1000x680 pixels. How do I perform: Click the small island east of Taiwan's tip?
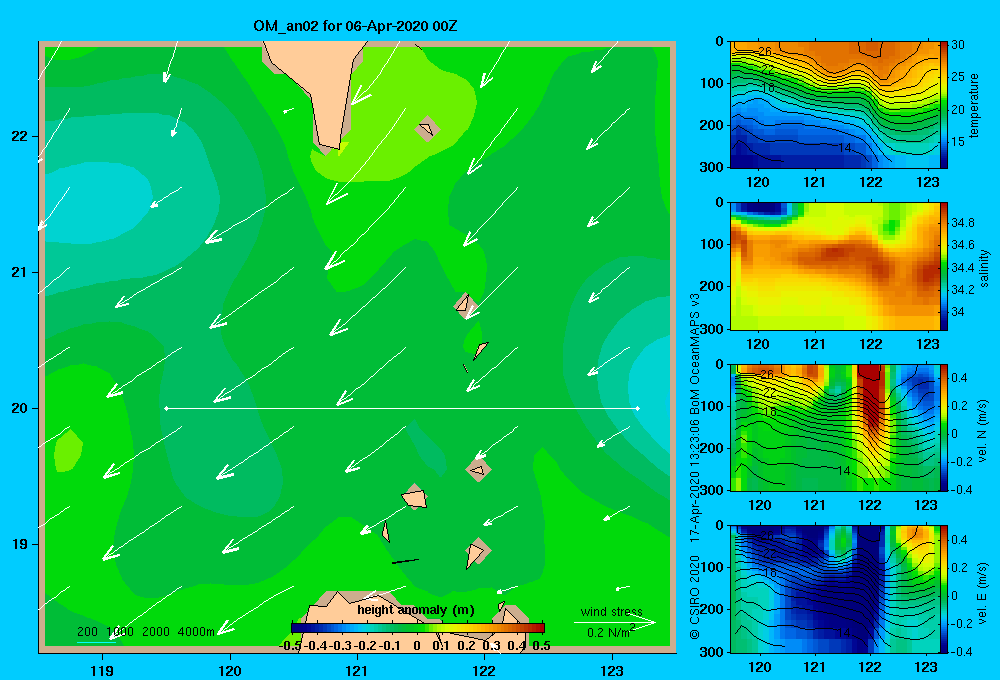tap(427, 129)
